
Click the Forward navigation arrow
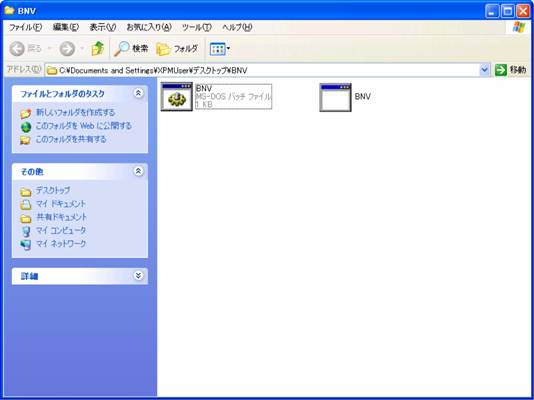pos(67,49)
